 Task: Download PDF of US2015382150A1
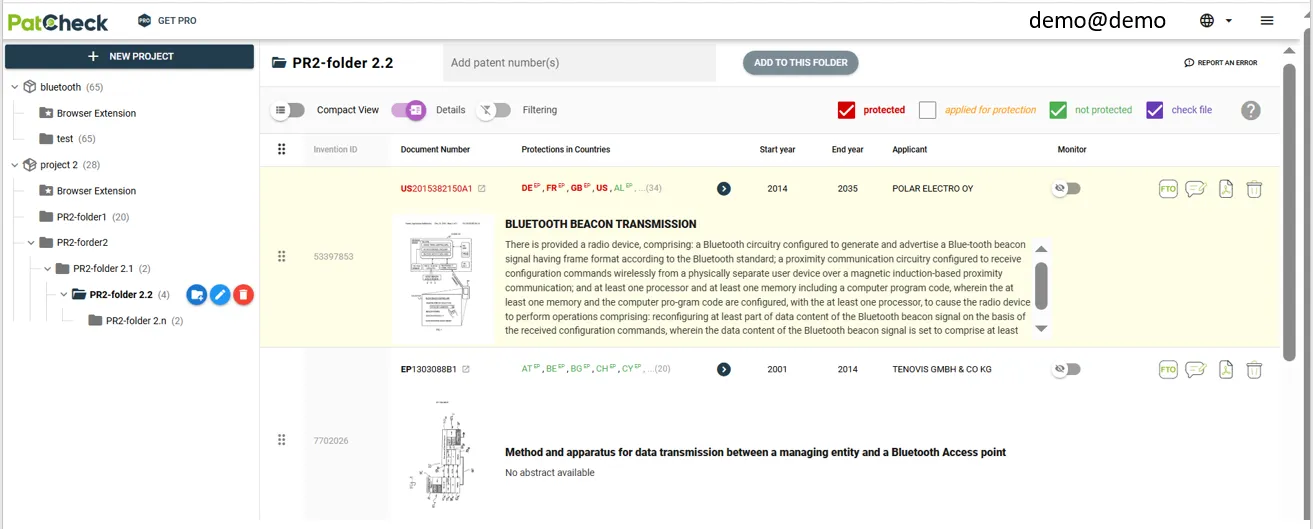pos(1226,189)
